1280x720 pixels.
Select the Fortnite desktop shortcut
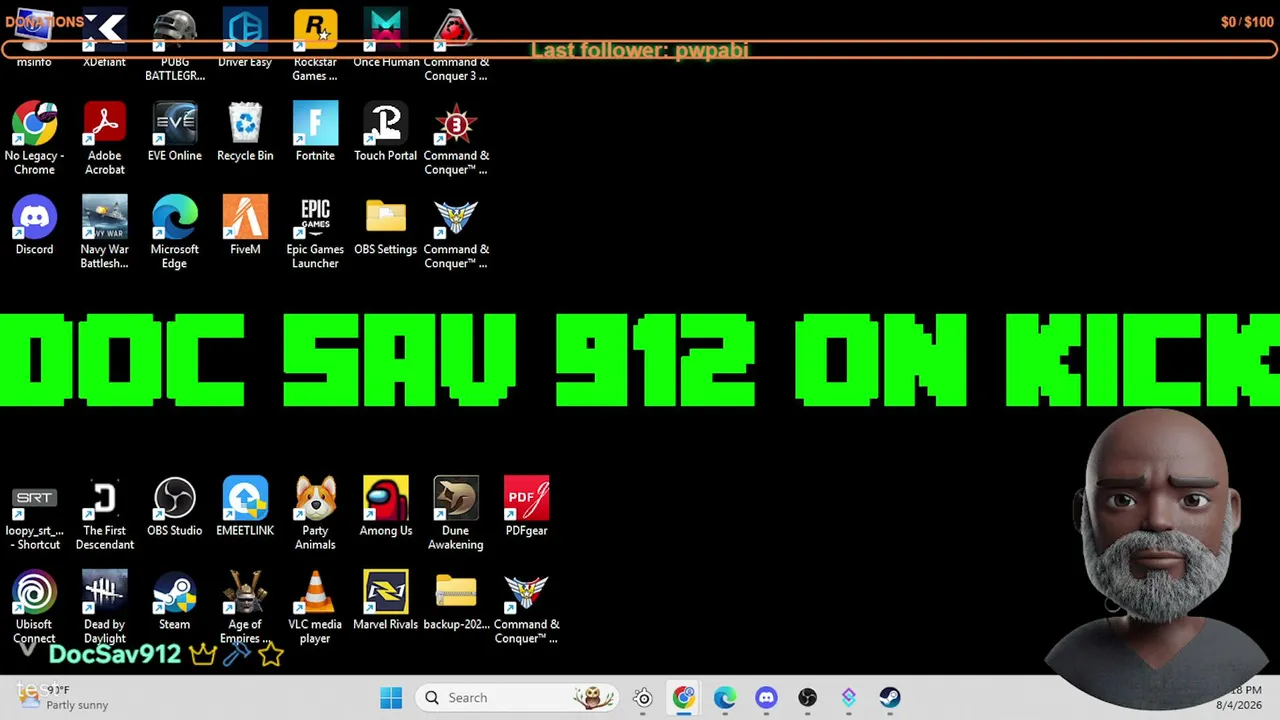click(x=315, y=132)
